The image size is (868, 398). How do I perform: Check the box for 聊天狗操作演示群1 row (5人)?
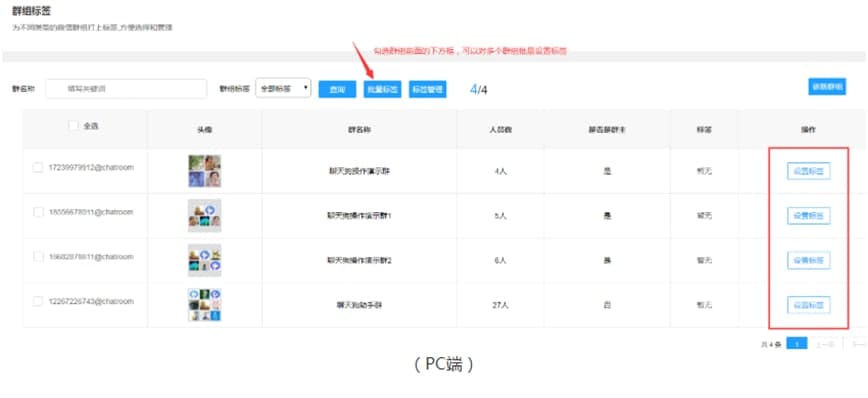[38, 212]
